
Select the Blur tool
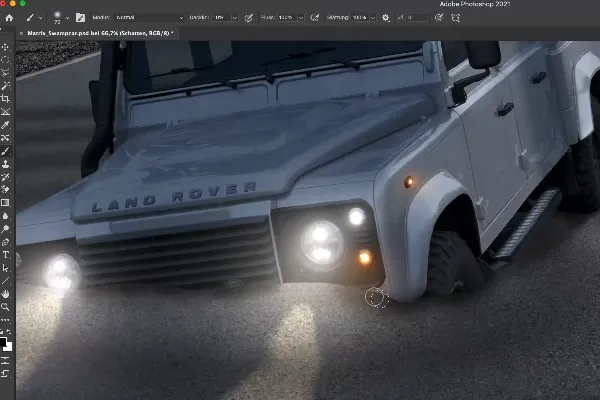[5, 216]
